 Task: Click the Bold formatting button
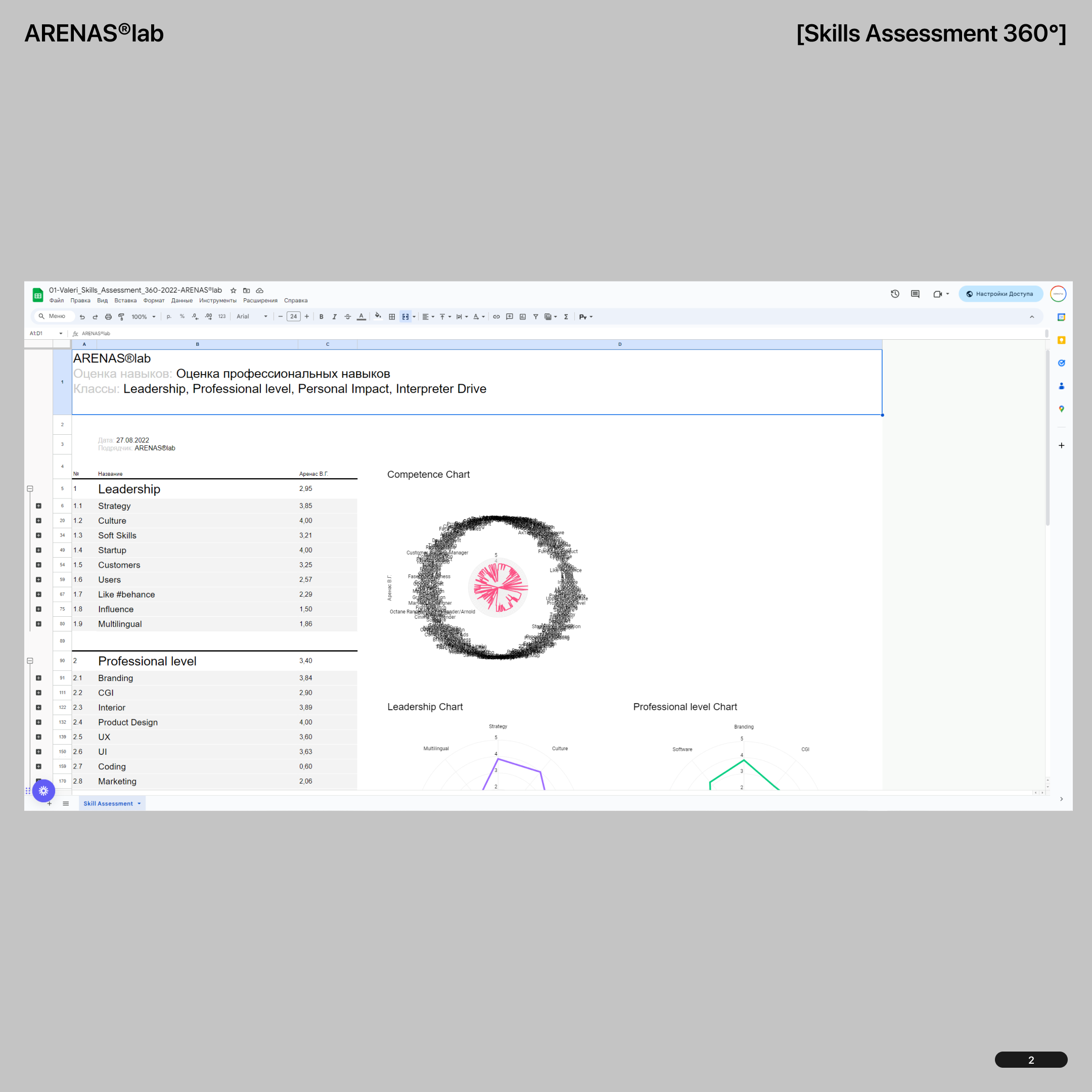[321, 316]
